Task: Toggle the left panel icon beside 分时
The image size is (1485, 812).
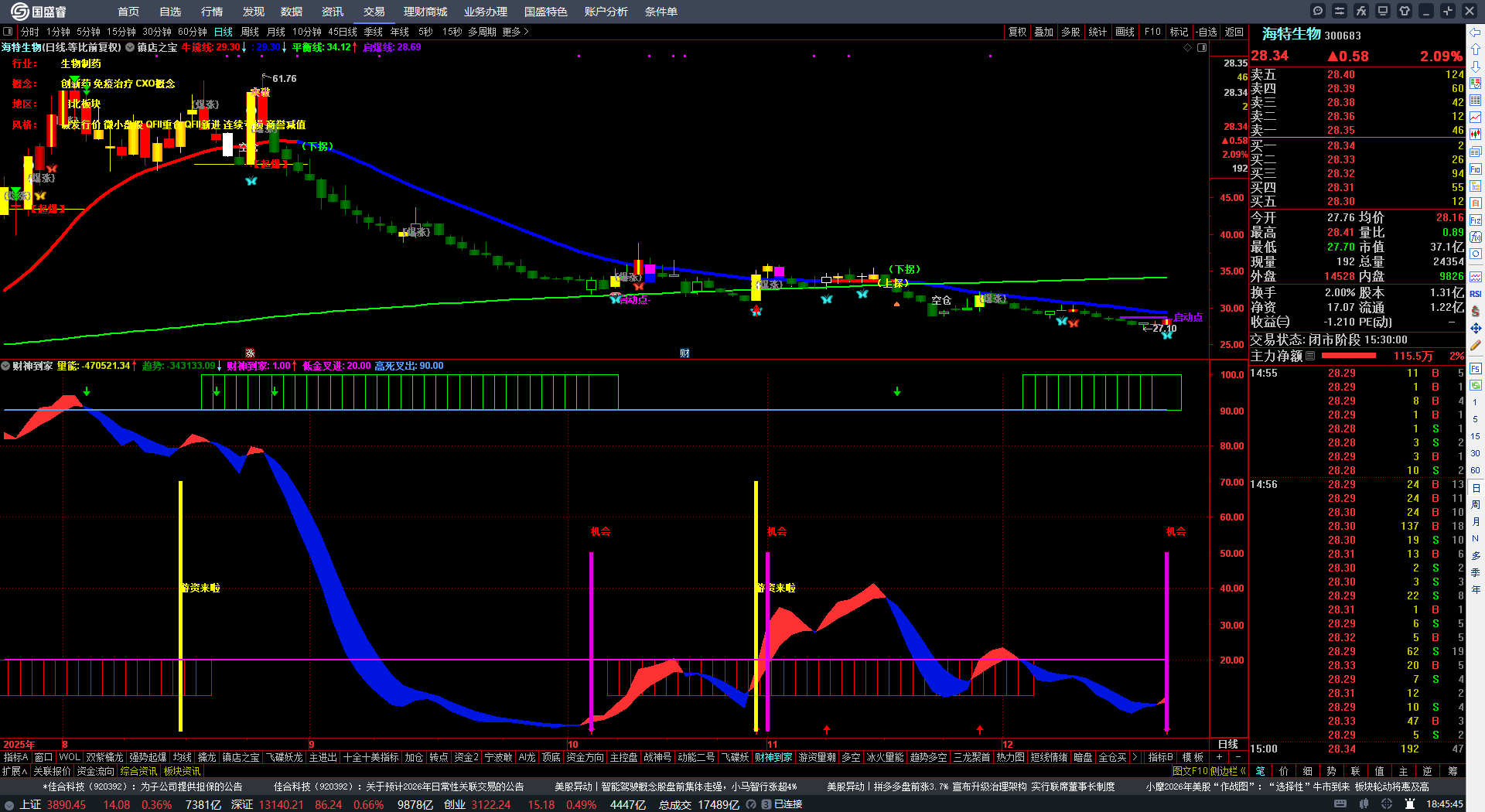Action: point(8,32)
